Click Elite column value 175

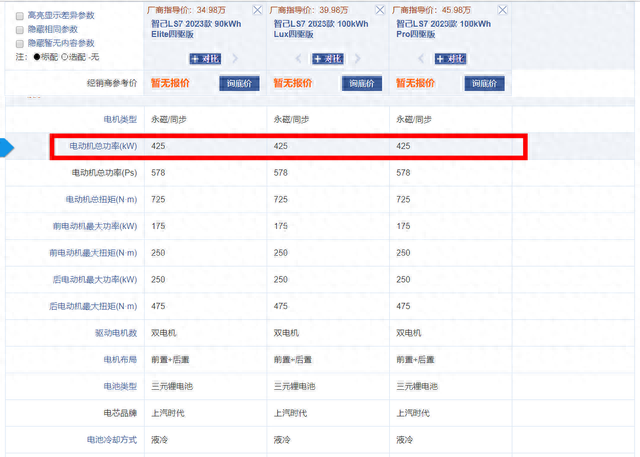[158, 226]
